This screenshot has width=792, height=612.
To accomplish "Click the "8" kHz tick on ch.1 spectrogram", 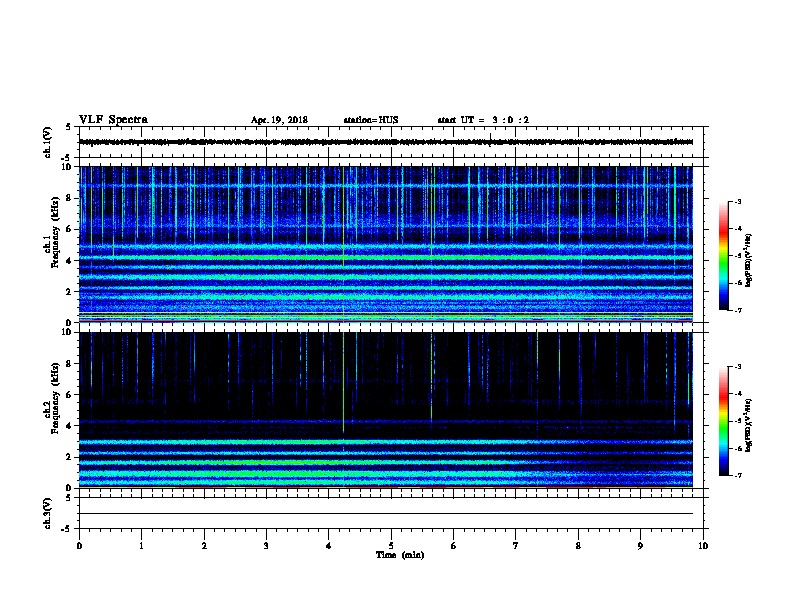I will pyautogui.click(x=69, y=198).
